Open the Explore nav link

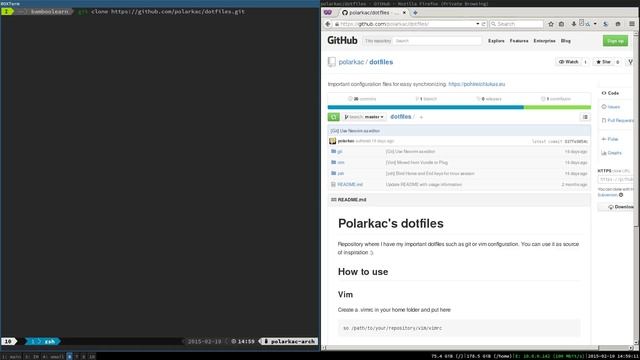[496, 41]
